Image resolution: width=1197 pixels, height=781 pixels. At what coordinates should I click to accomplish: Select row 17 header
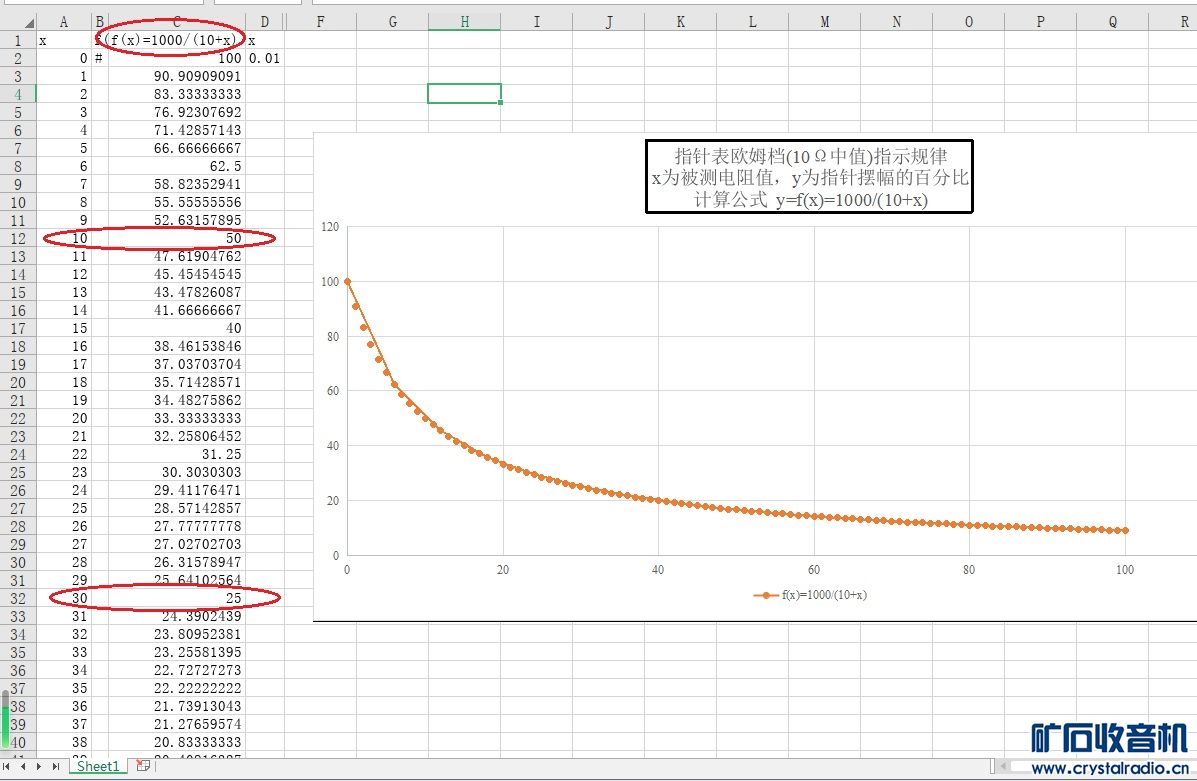18,328
